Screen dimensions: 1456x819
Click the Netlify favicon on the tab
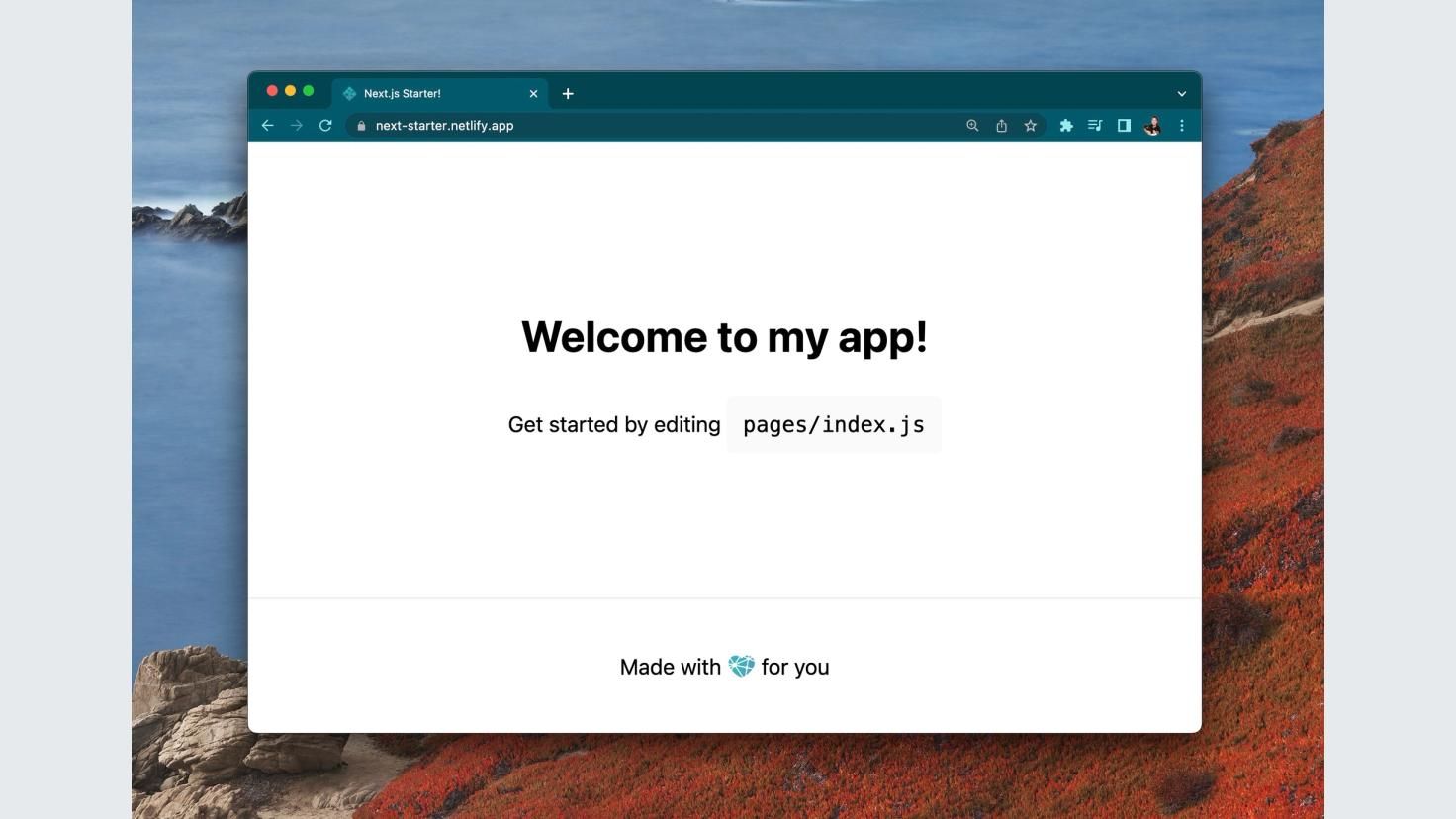pos(349,94)
